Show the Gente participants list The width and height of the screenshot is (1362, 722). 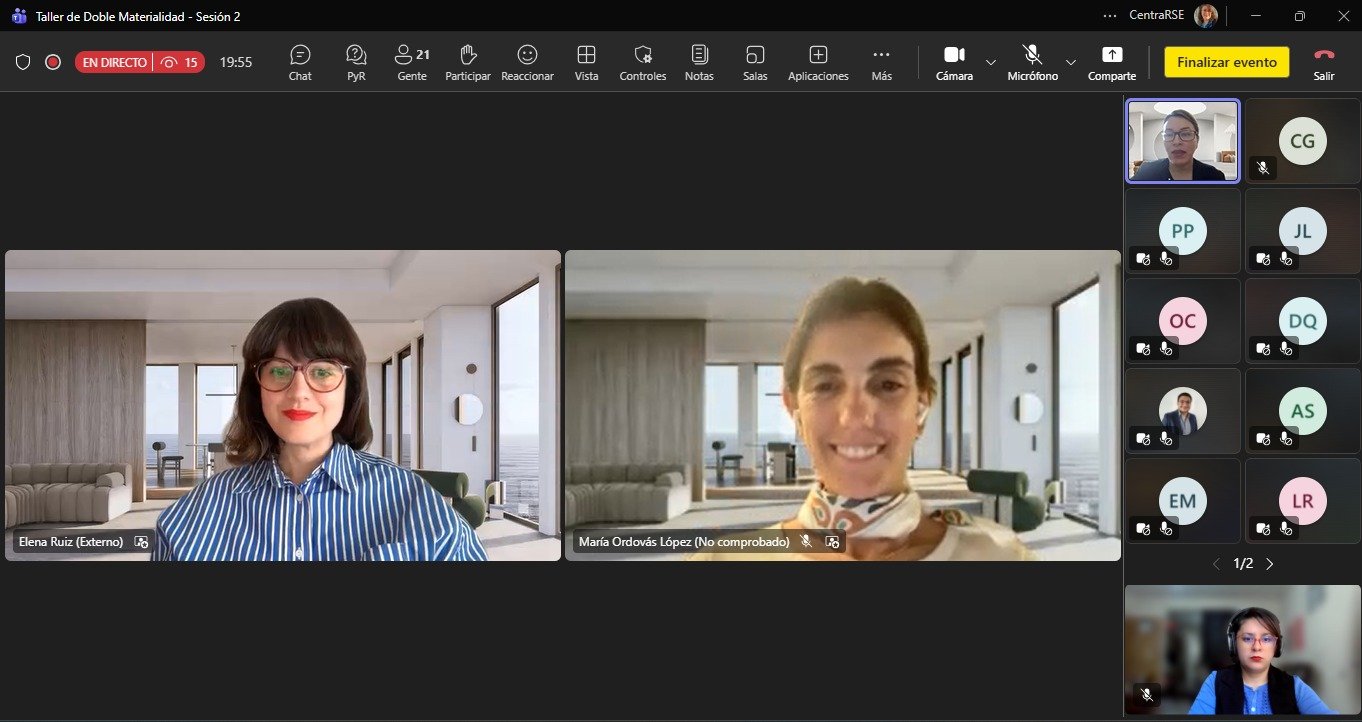(411, 62)
